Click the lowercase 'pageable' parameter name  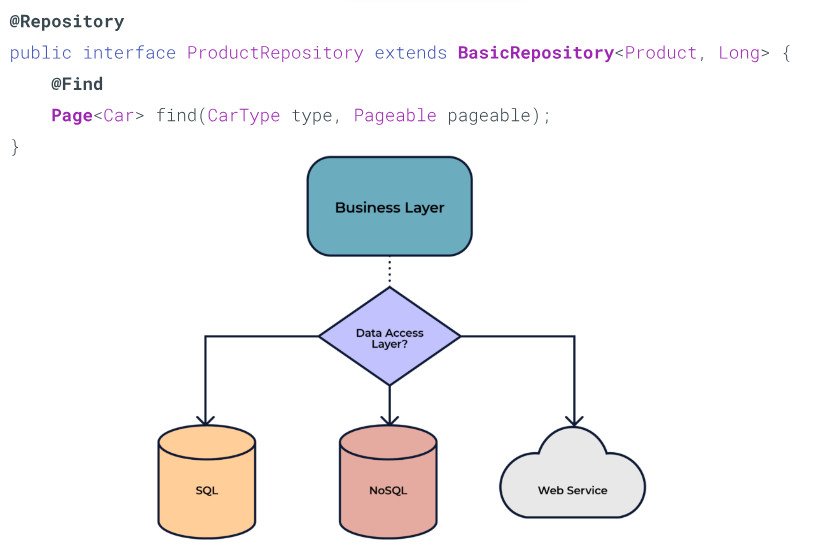(489, 116)
